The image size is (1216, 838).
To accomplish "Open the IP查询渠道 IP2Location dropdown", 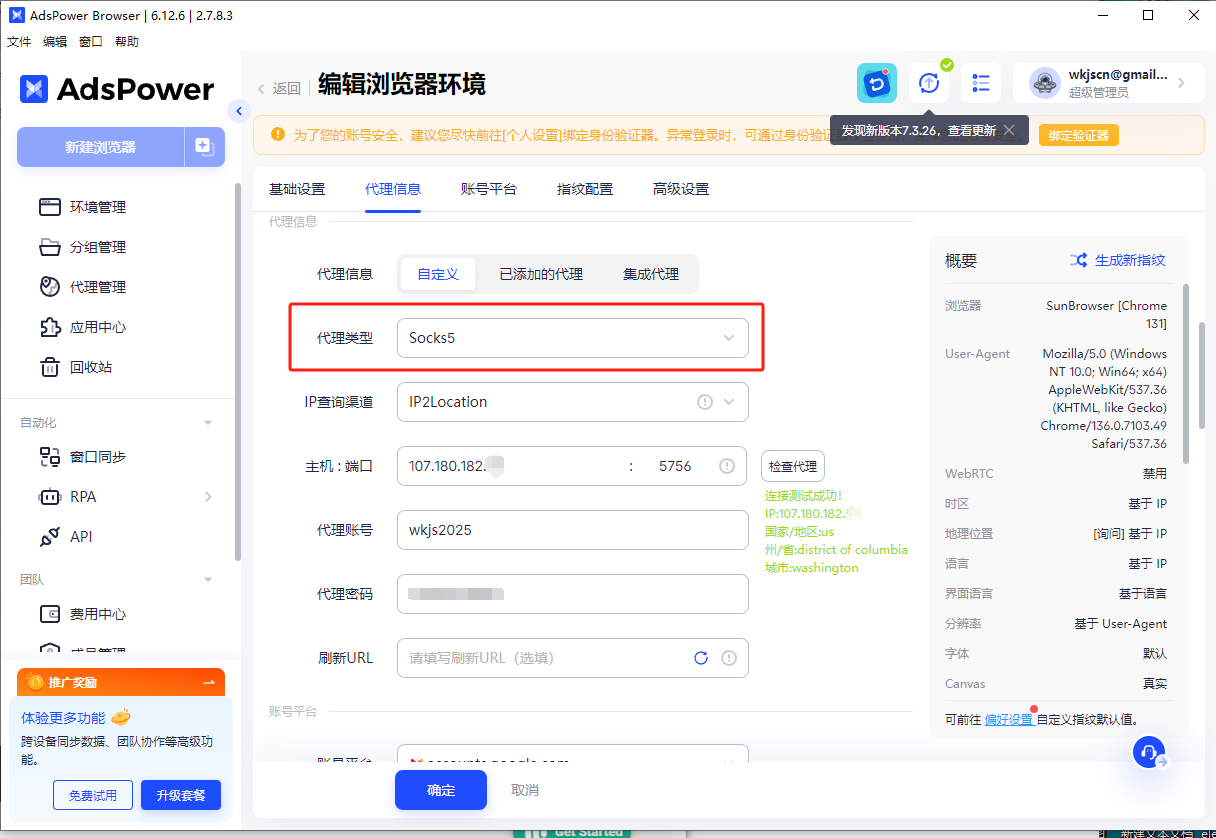I will point(572,402).
